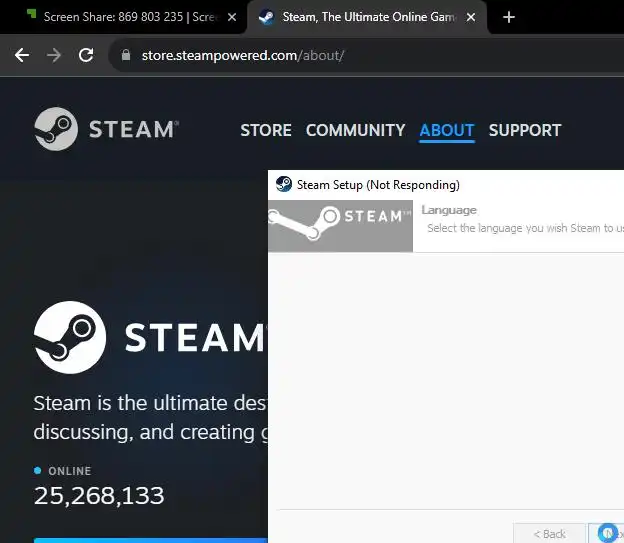View site info via padlock icon
This screenshot has width=624, height=543.
126,55
